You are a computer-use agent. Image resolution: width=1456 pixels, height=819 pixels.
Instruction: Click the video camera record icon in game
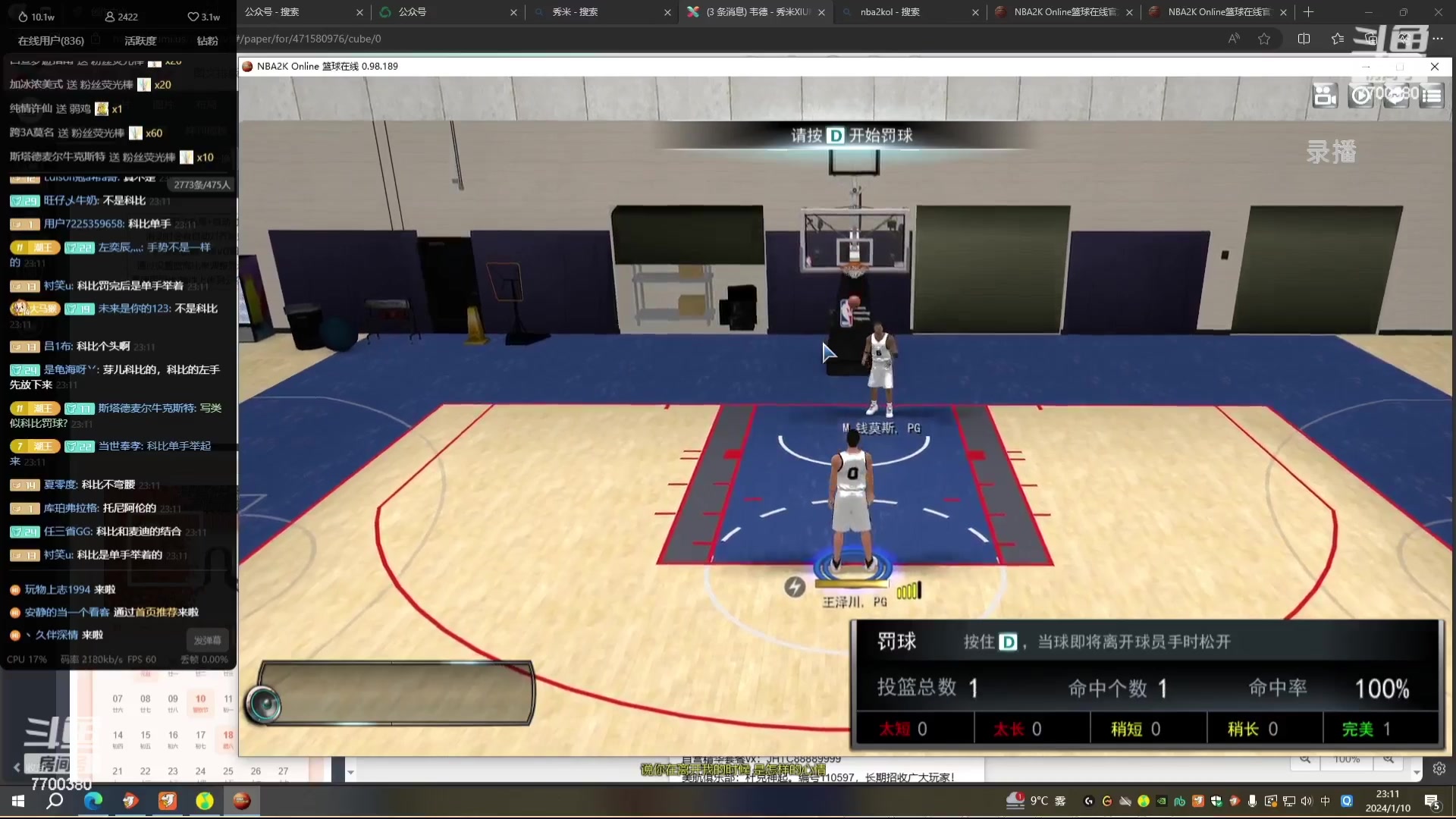(x=1325, y=96)
